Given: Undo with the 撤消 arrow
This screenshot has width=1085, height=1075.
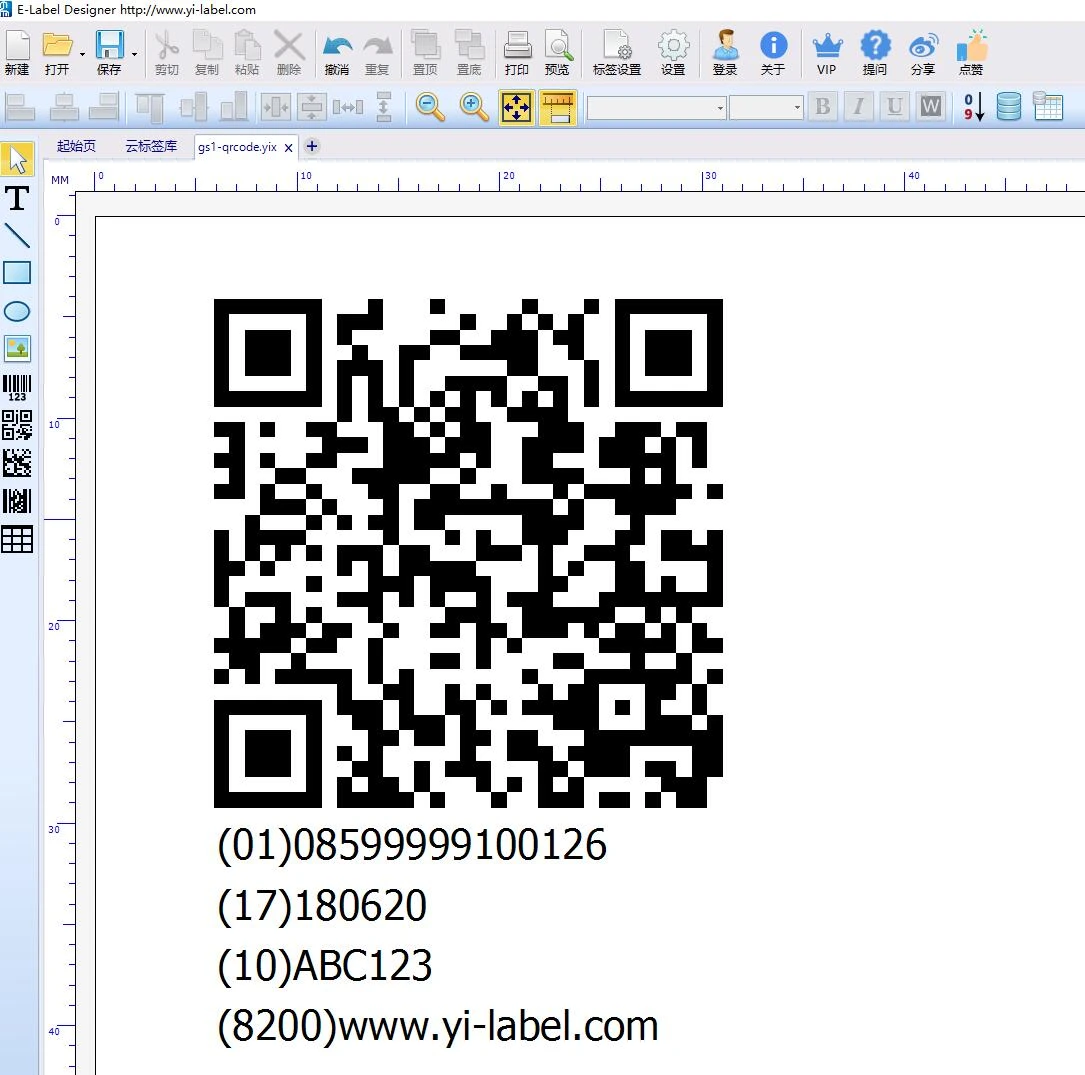Looking at the screenshot, I should (337, 53).
